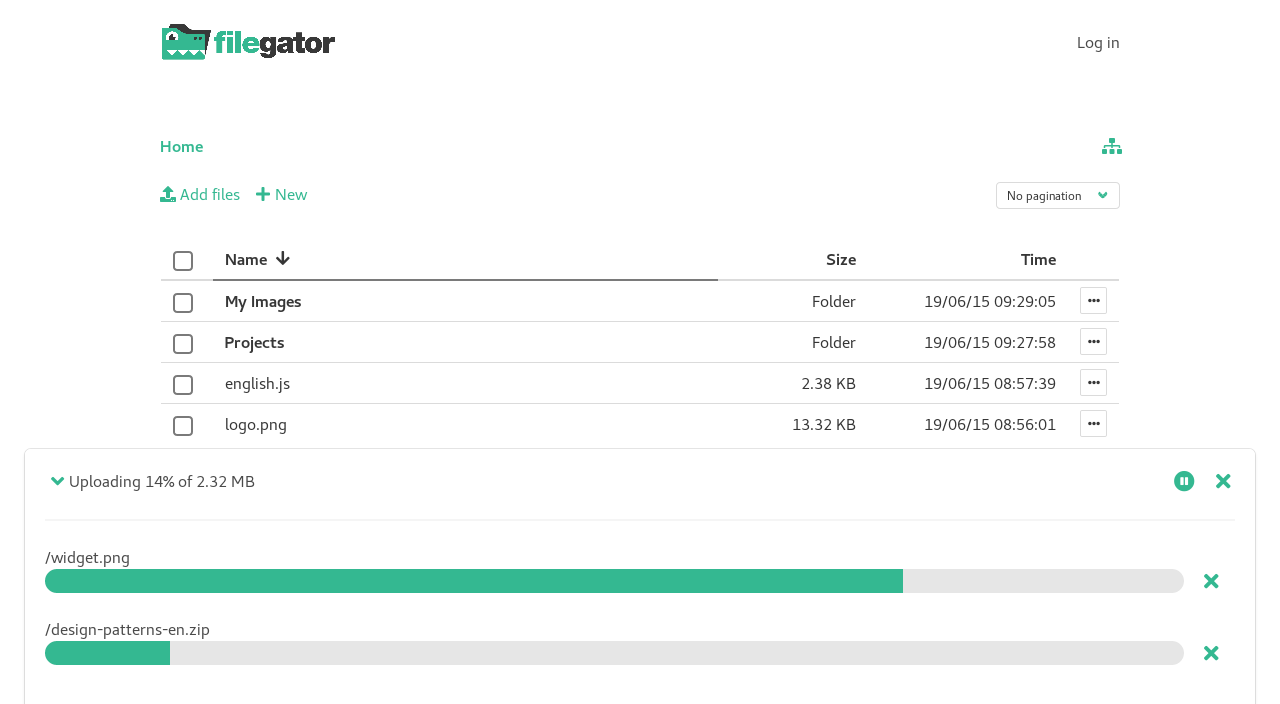
Task: Open the actions menu for english.js
Action: (x=1093, y=382)
